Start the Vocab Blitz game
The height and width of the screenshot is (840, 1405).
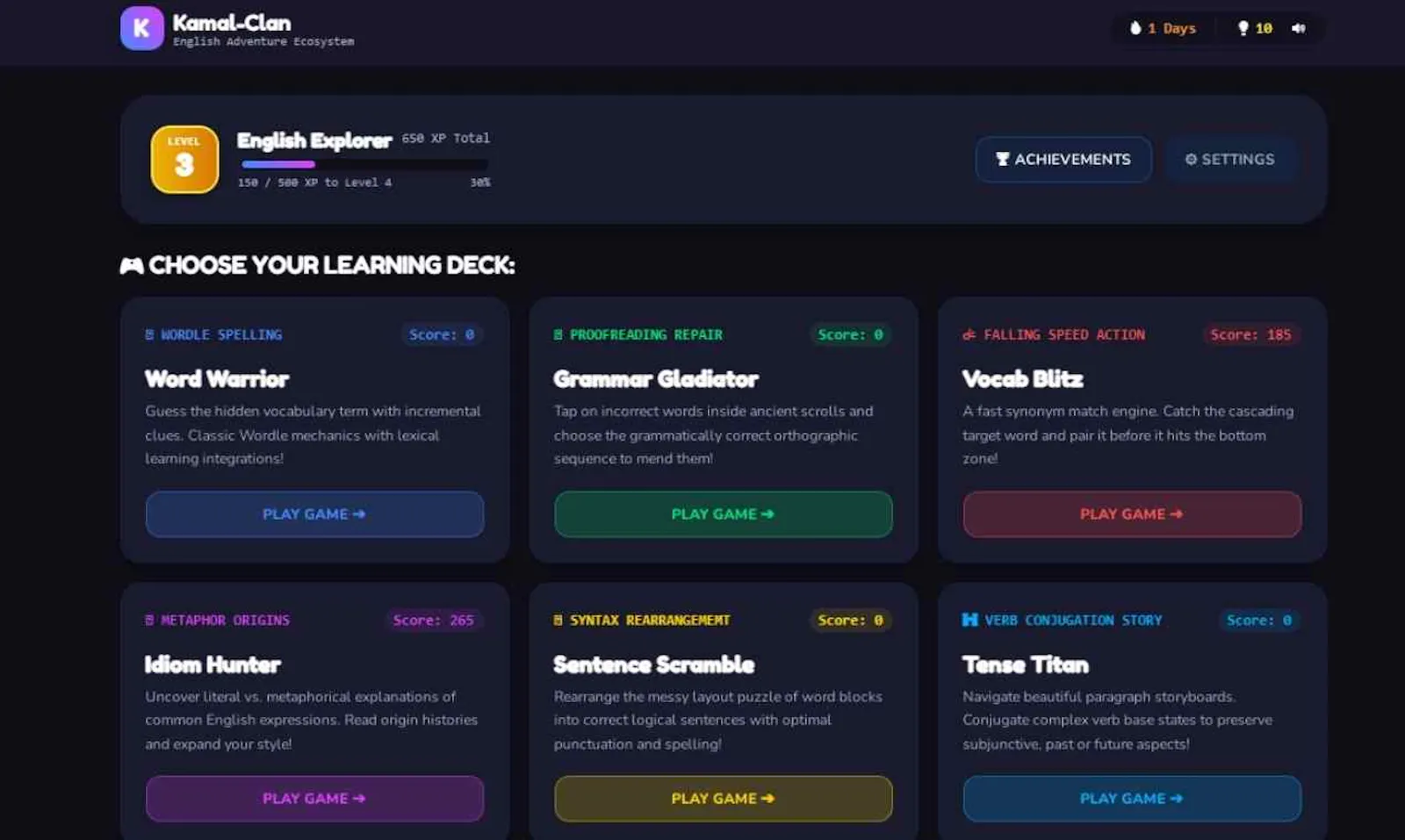pos(1132,514)
